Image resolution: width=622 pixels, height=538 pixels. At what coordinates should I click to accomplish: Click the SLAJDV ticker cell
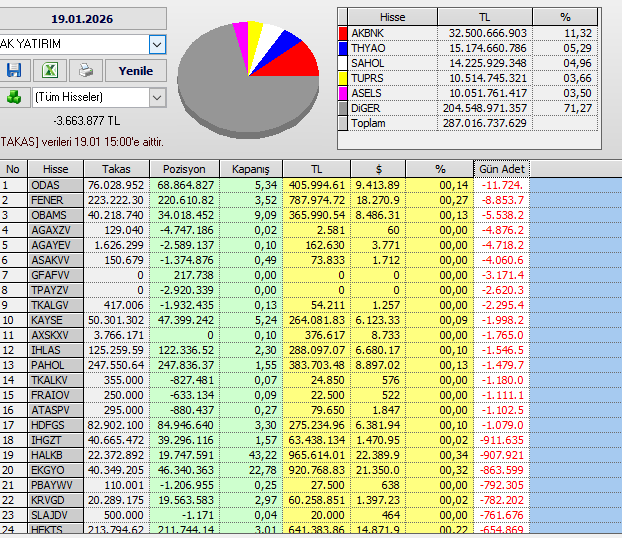tap(56, 515)
